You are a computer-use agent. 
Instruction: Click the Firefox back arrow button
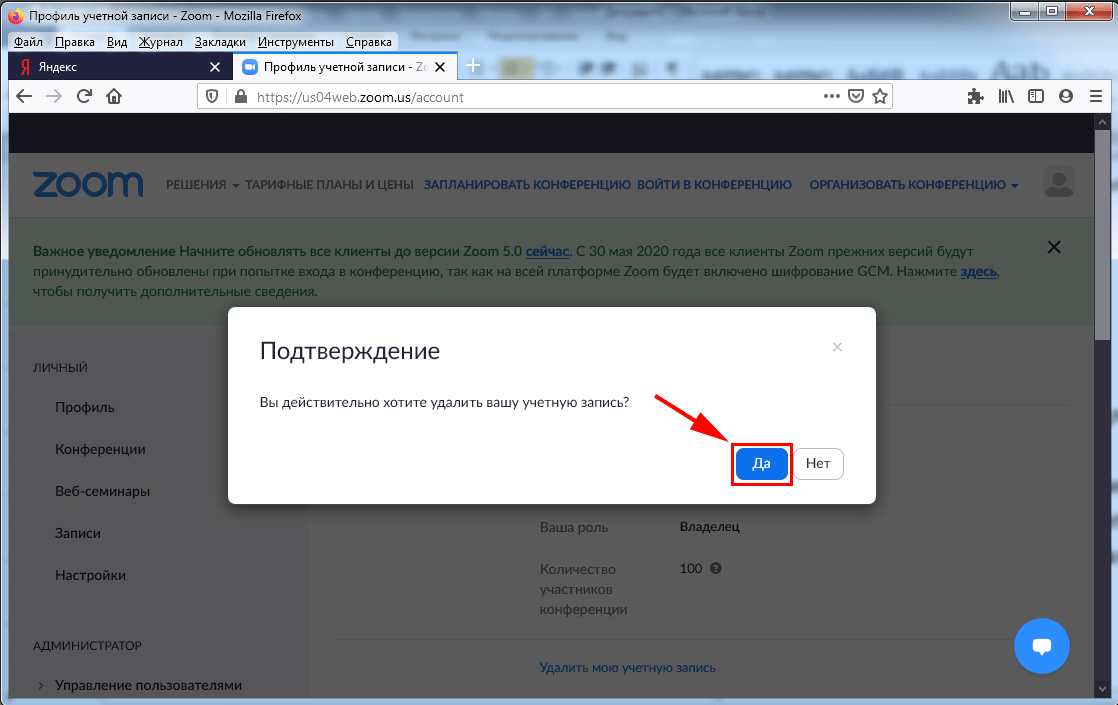pyautogui.click(x=25, y=96)
